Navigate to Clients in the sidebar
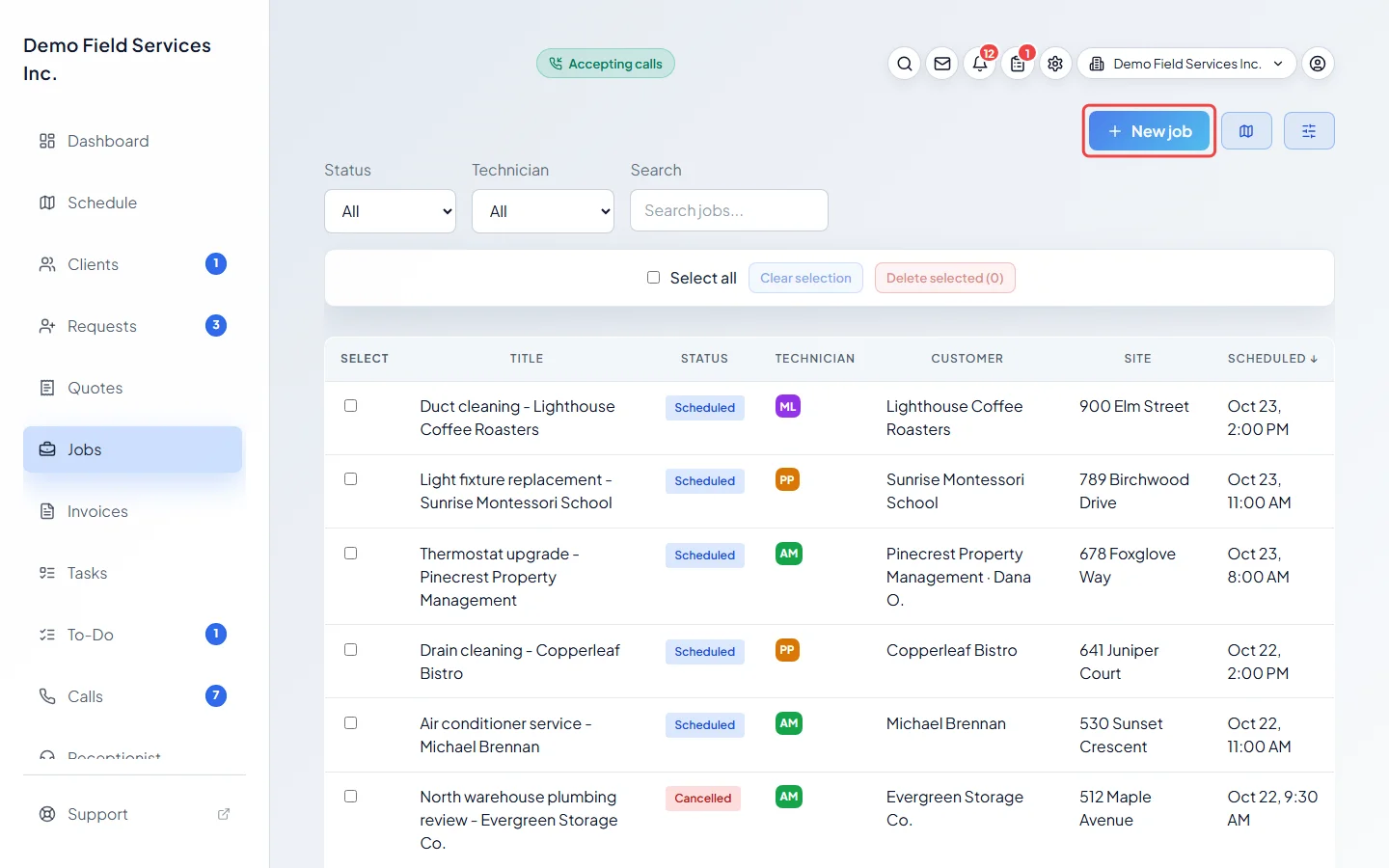Screen dimensions: 1389x868 point(133,264)
